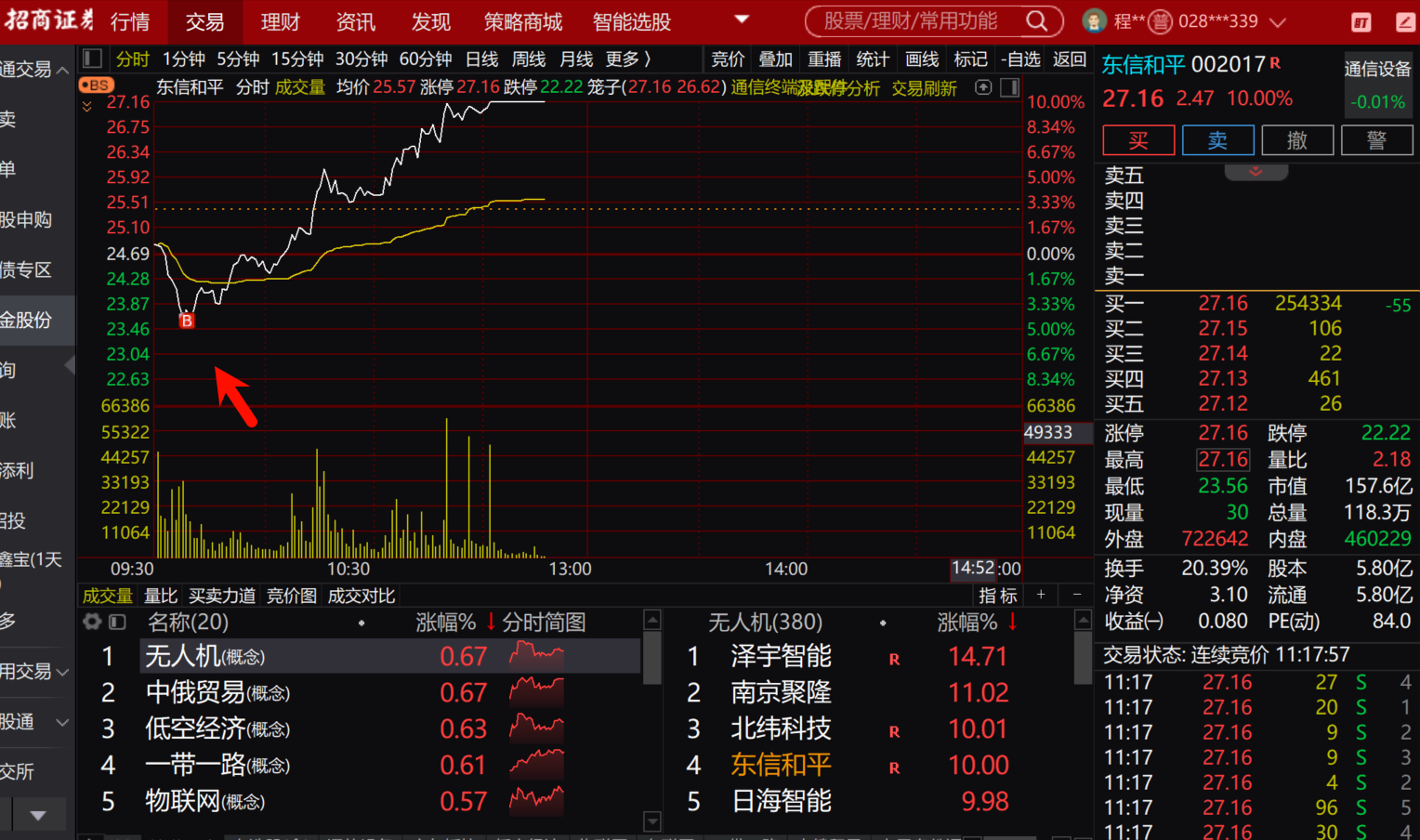Focus the 股票/理财/常用功能 search field
Viewport: 1420px width, 840px height.
click(911, 21)
